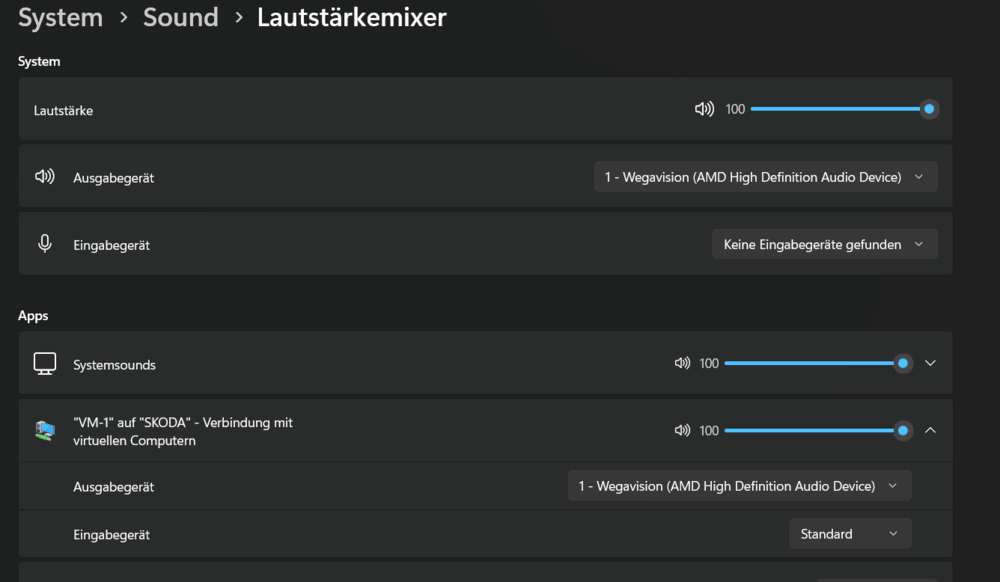Mute Systemsounds via its speaker icon

[x=682, y=363]
